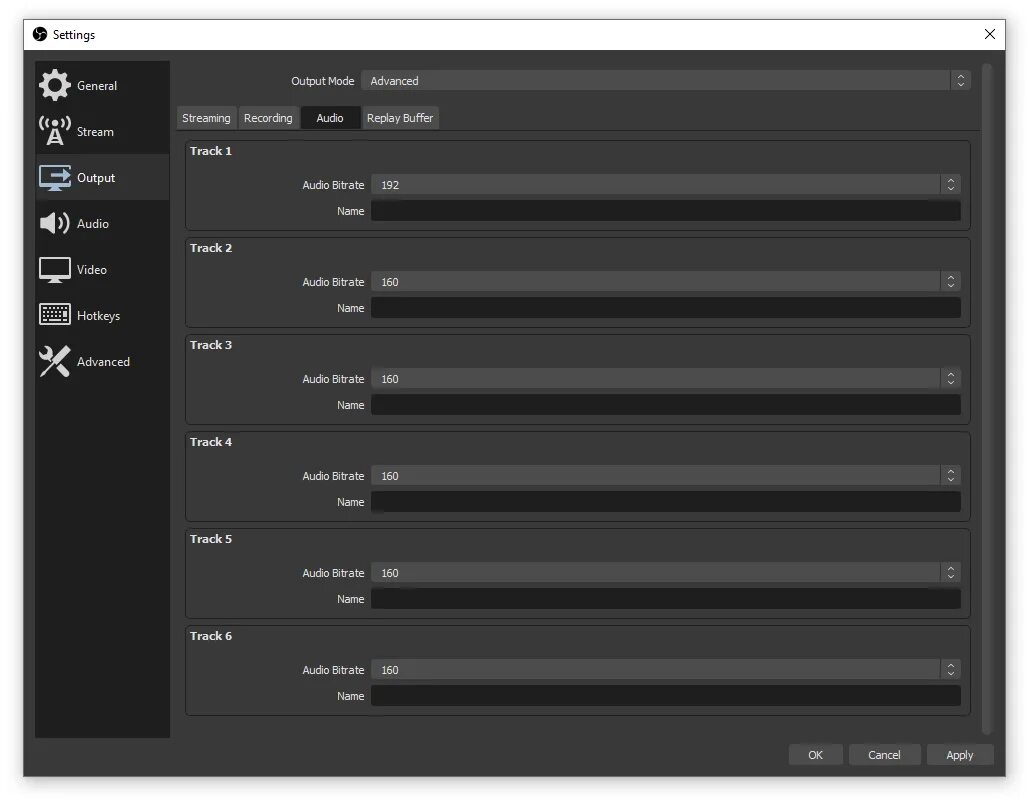Viewport: 1026px width, 808px height.
Task: Open the Output Mode dropdown
Action: click(x=665, y=80)
